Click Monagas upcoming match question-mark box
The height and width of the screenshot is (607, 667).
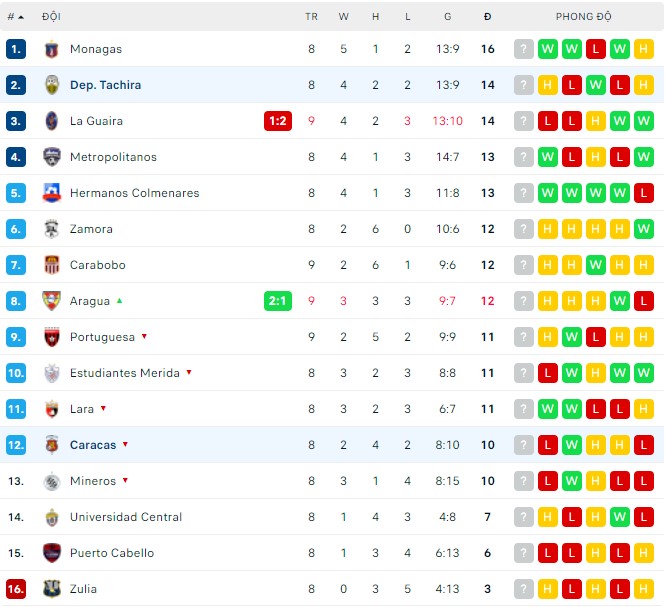coord(523,49)
